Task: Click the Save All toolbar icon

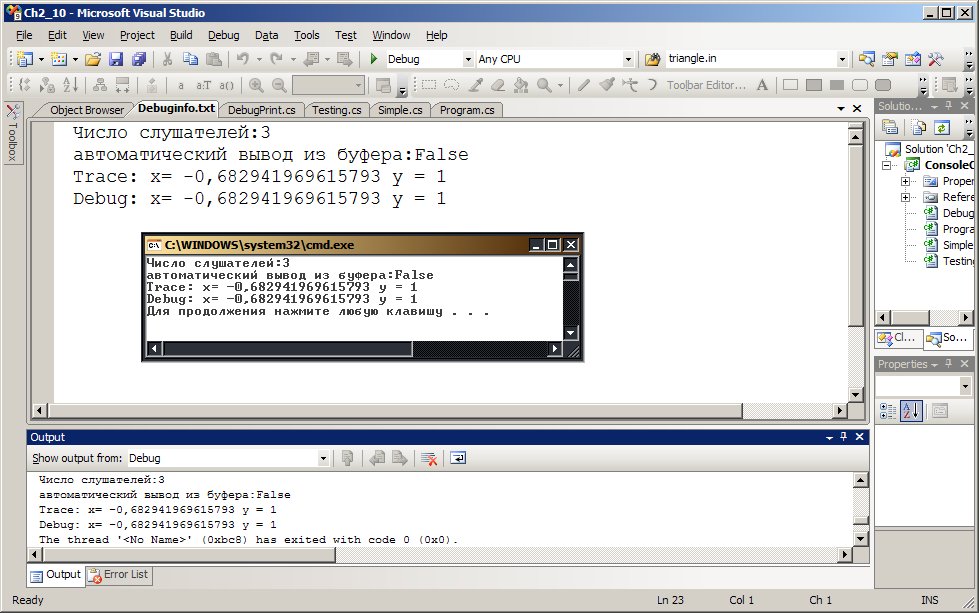Action: (138, 59)
